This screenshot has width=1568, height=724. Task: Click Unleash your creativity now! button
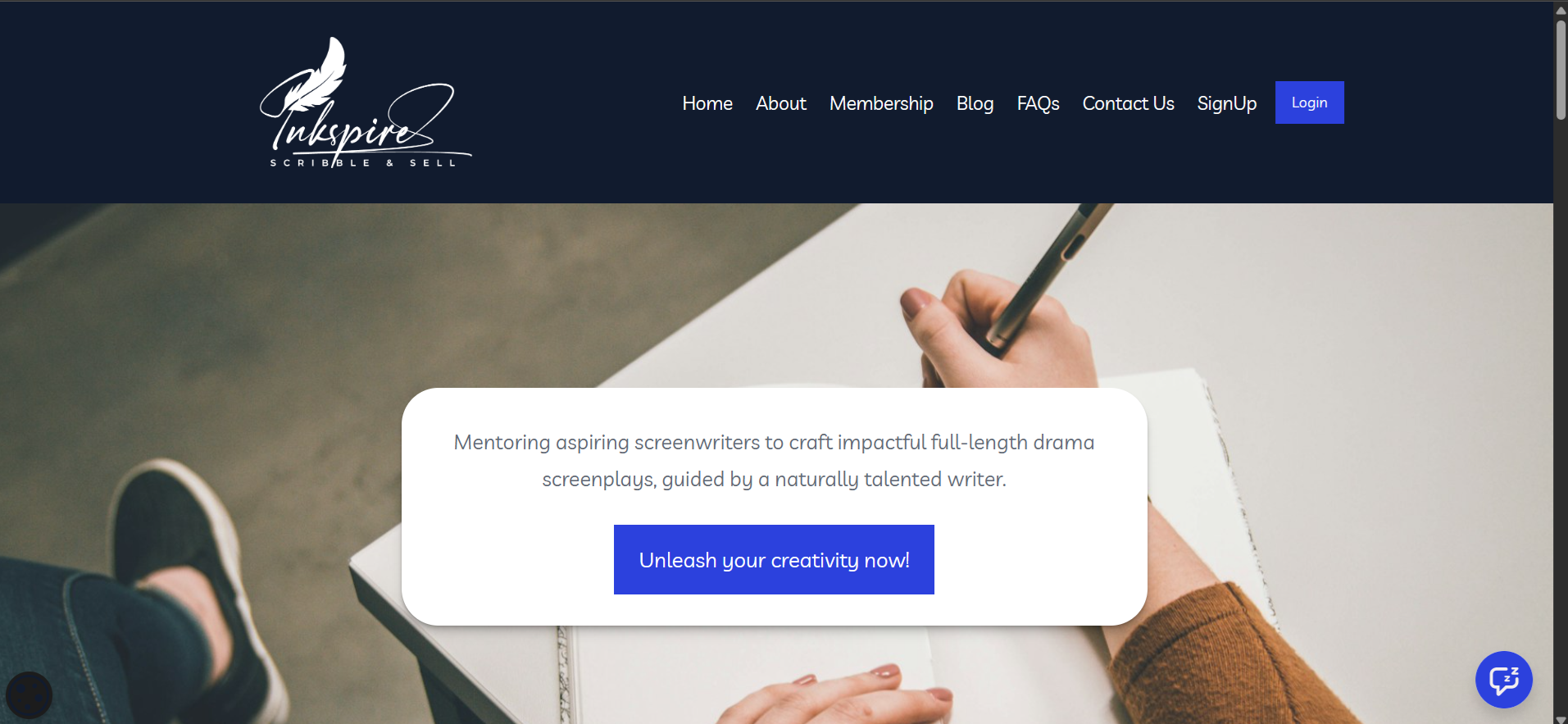[x=774, y=559]
